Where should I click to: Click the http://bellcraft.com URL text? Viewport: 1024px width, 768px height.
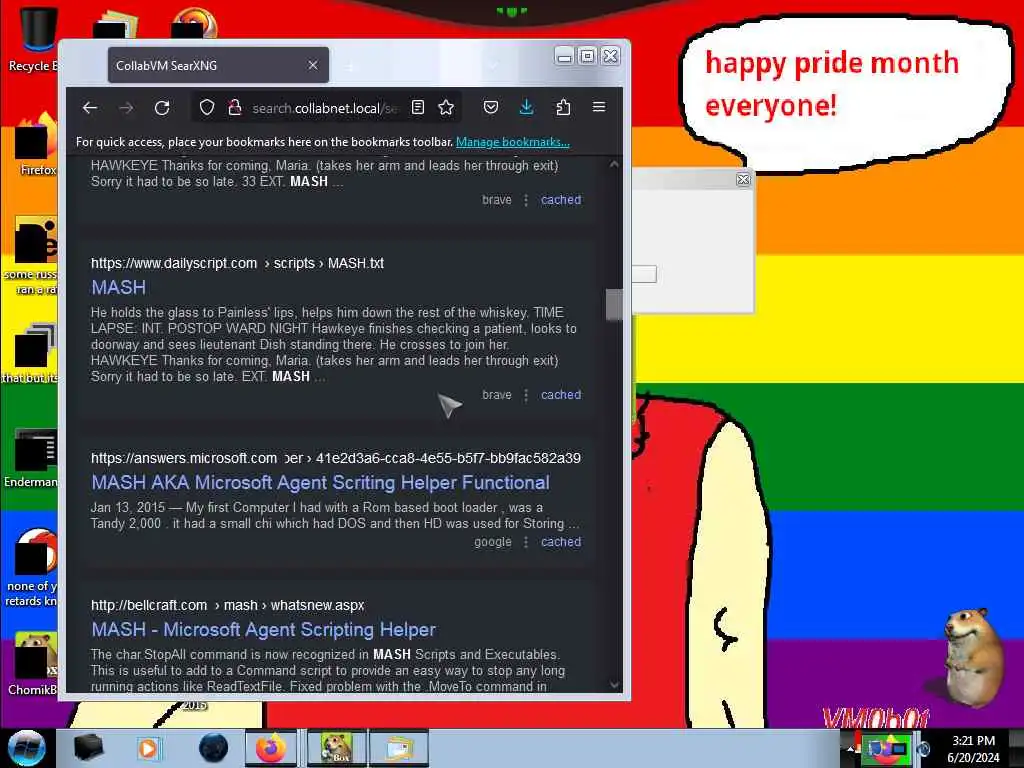(149, 605)
